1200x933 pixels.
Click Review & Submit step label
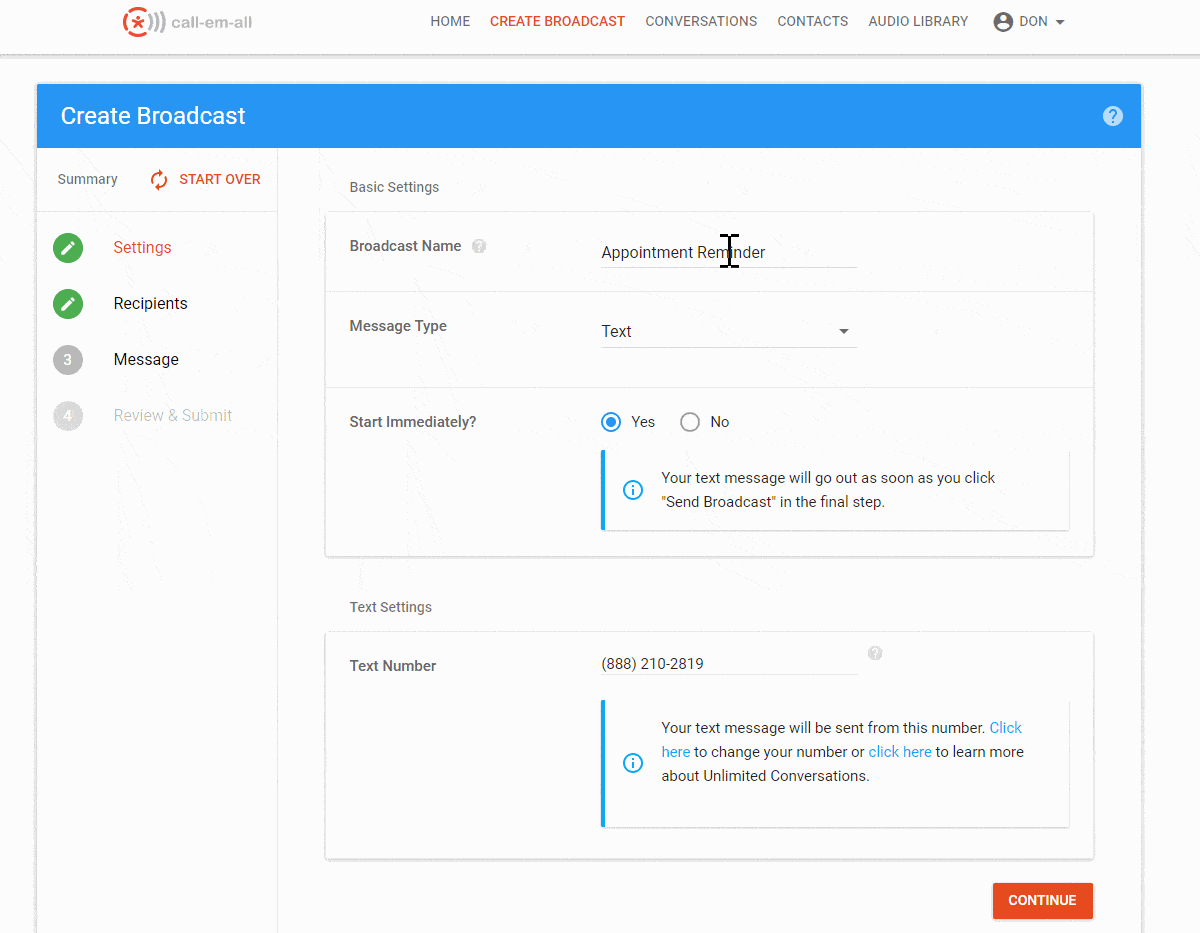(x=173, y=416)
